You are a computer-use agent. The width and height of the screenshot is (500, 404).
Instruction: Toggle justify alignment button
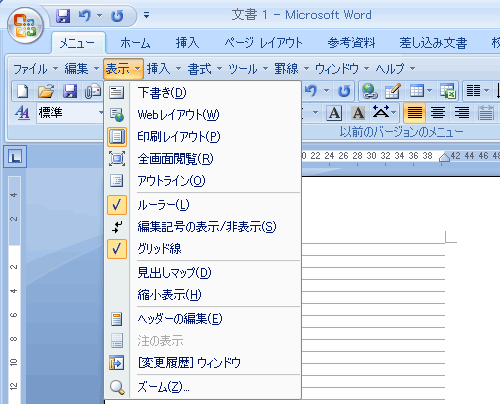point(415,113)
